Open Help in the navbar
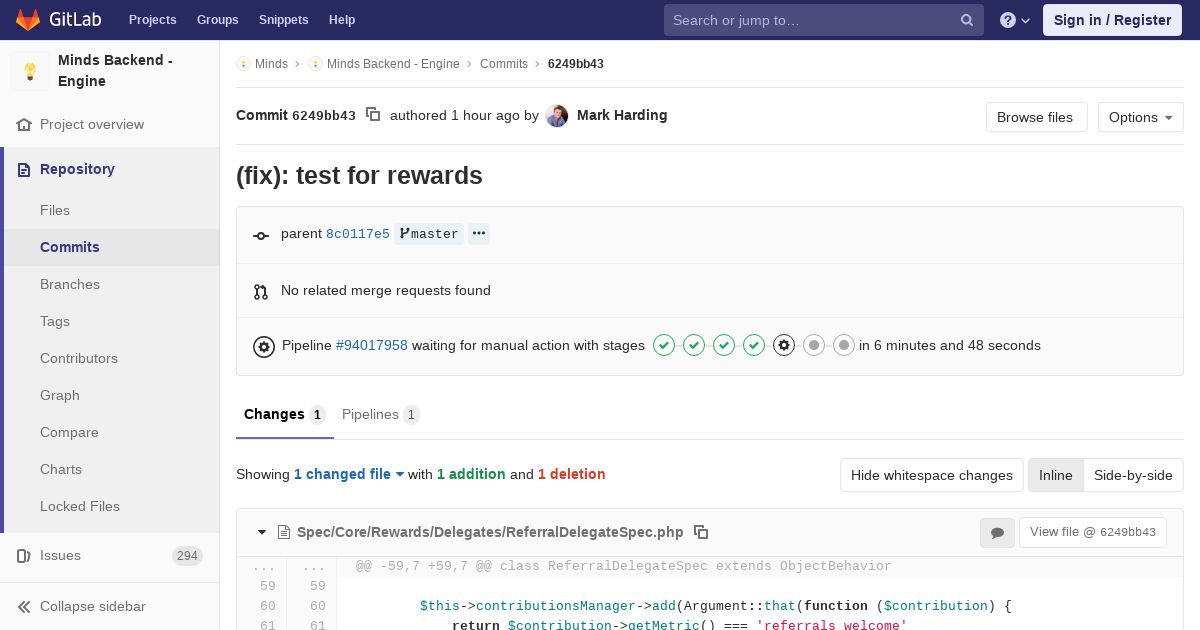The width and height of the screenshot is (1200, 630). click(342, 20)
